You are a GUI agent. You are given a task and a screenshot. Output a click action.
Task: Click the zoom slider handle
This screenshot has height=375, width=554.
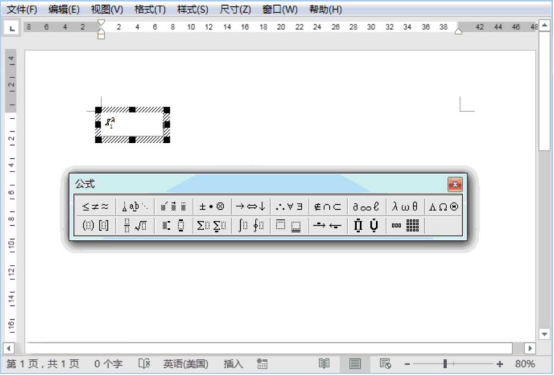coord(445,363)
